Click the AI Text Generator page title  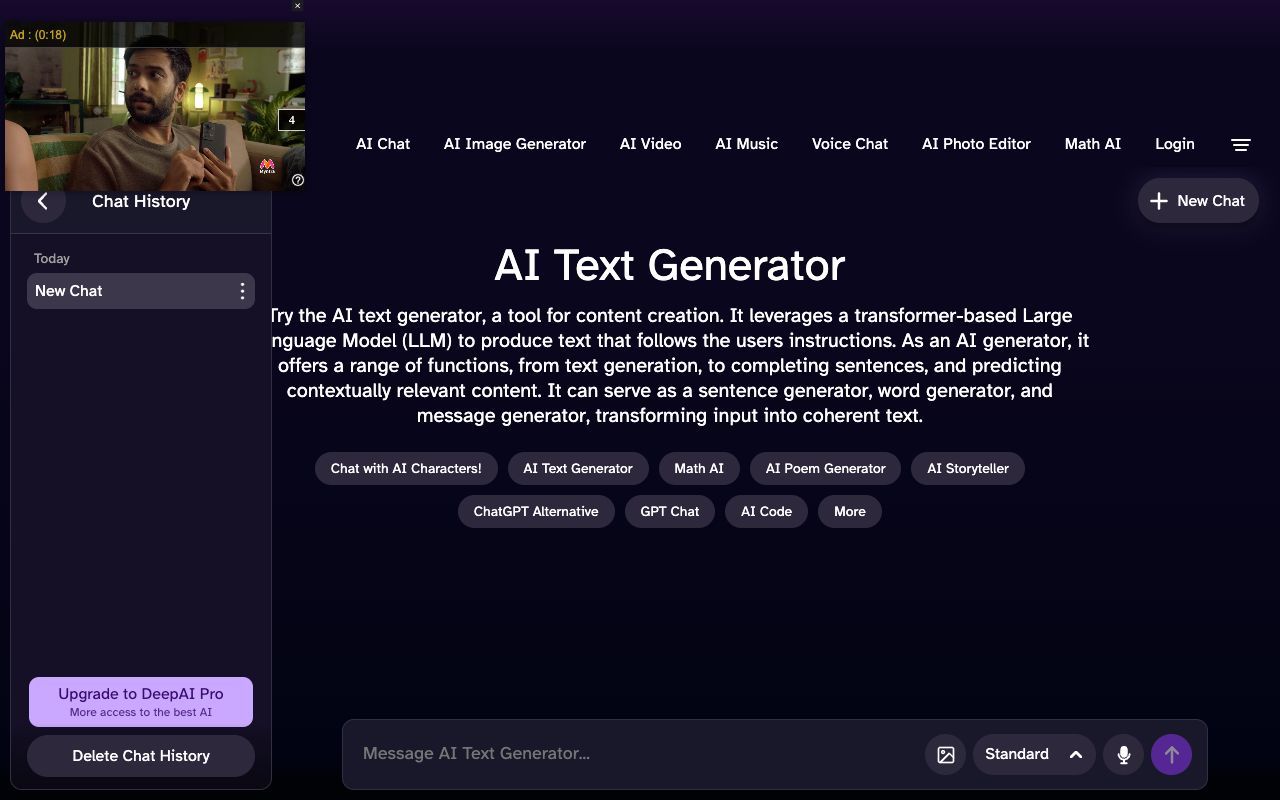coord(670,265)
